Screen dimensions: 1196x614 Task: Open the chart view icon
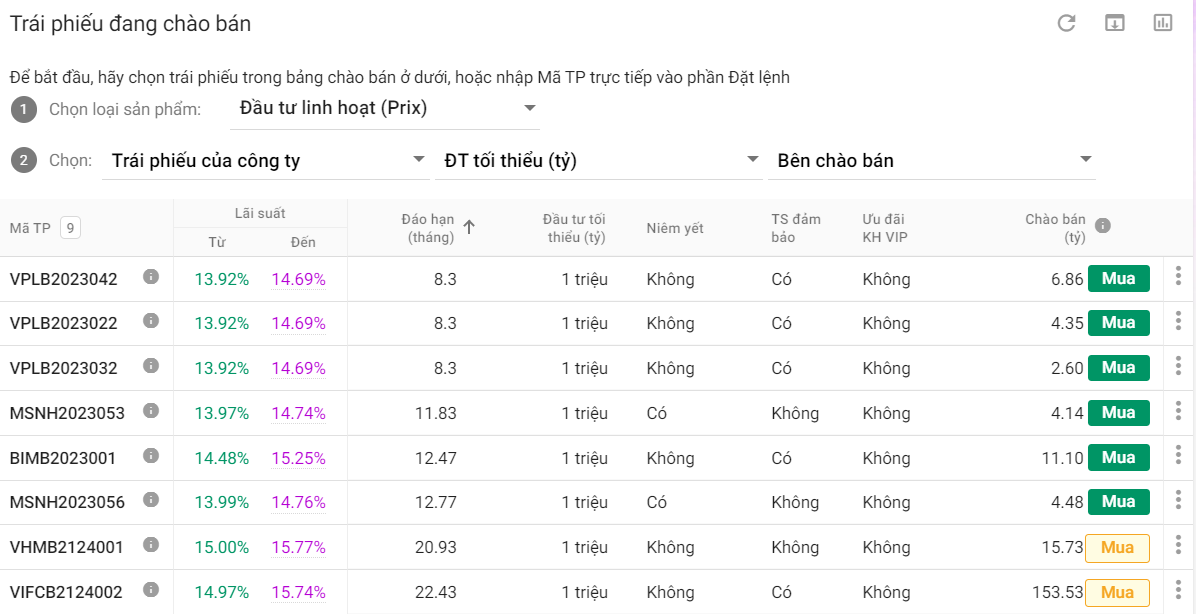tap(1162, 23)
